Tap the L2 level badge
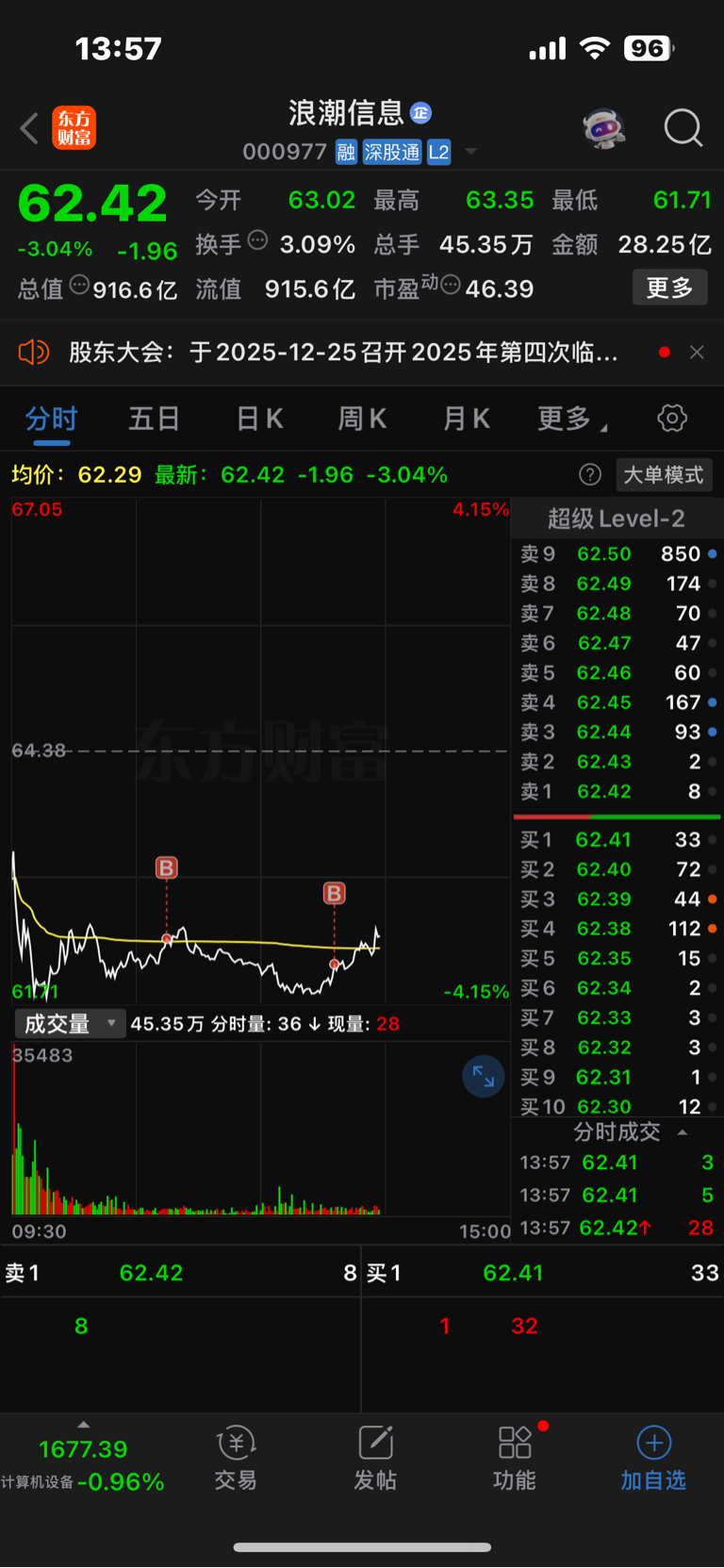The width and height of the screenshot is (724, 1568). point(438,152)
